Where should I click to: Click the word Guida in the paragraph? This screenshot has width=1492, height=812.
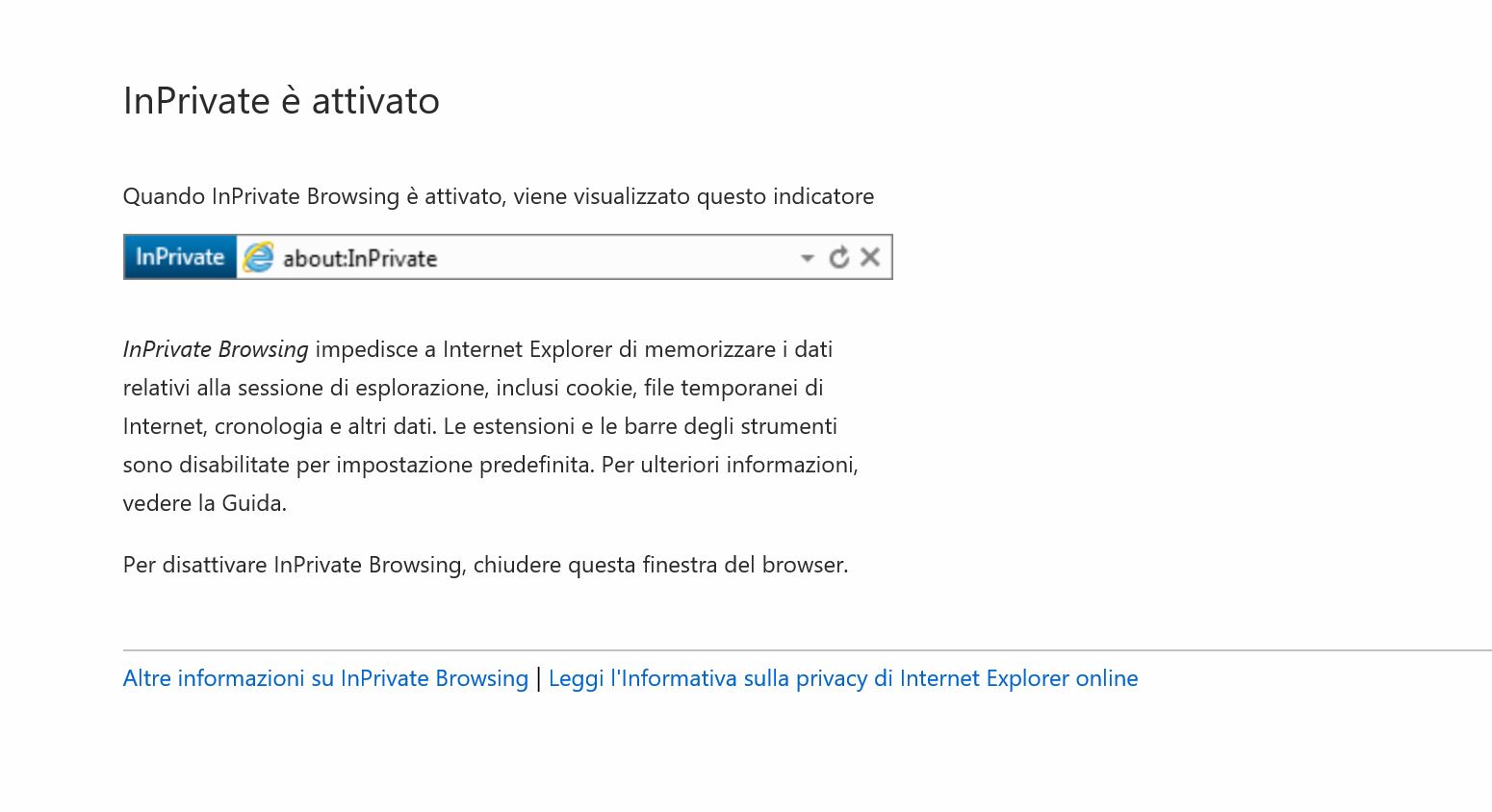[252, 503]
